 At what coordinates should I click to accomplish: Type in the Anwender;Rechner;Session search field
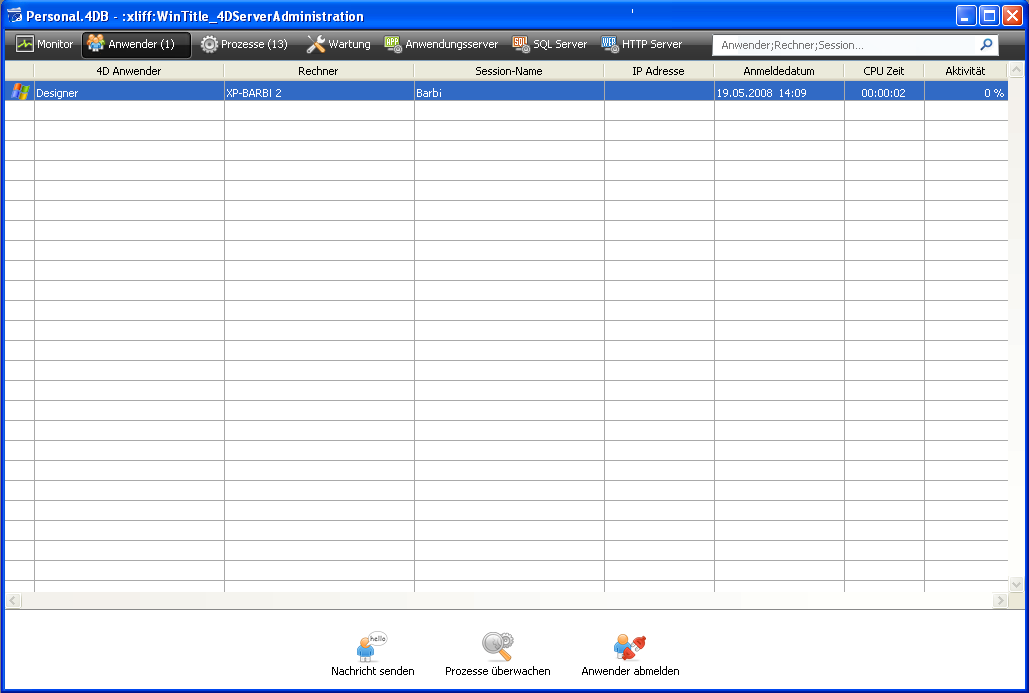tap(845, 45)
